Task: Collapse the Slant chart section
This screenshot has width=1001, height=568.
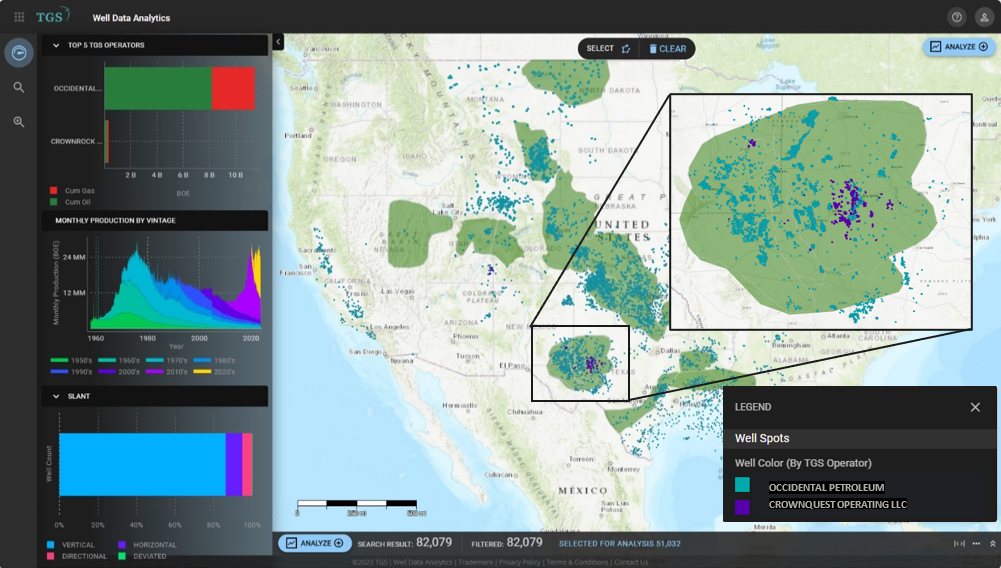Action: tap(56, 396)
